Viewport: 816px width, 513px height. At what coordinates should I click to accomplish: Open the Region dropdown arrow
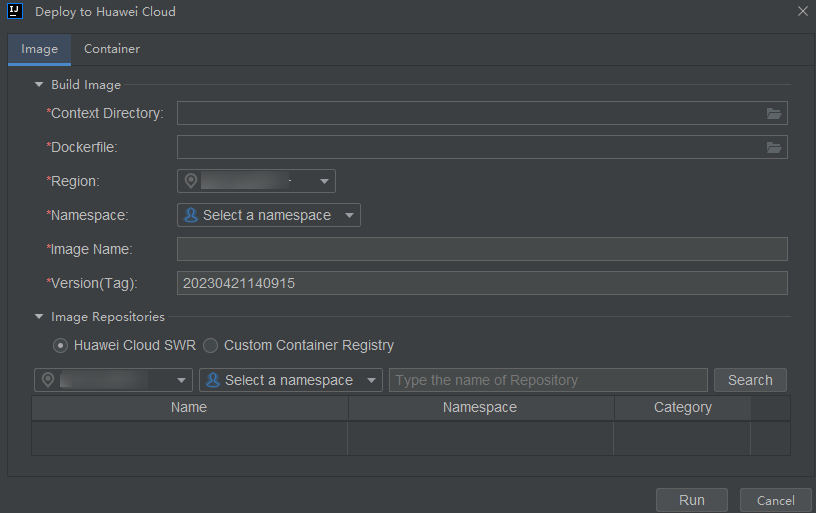pos(324,181)
